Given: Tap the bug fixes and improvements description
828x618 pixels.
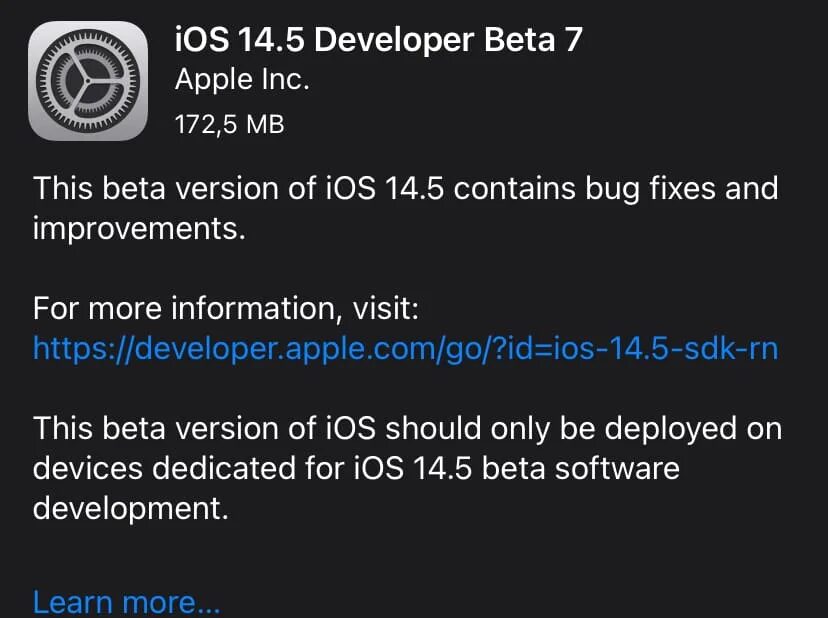Looking at the screenshot, I should pos(405,207).
